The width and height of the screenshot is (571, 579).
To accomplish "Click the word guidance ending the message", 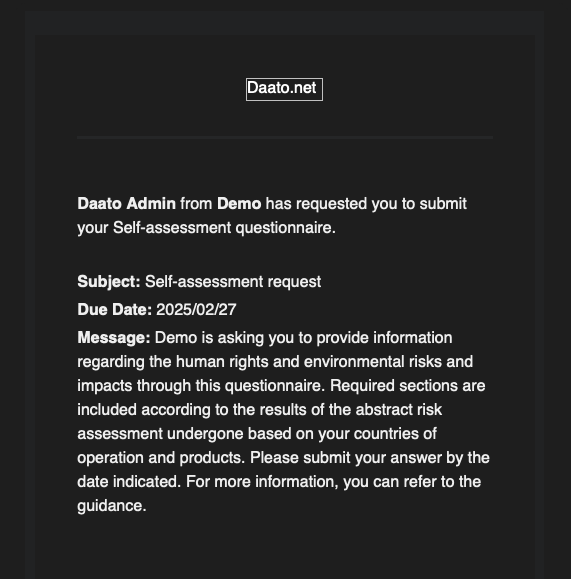I will tap(112, 506).
